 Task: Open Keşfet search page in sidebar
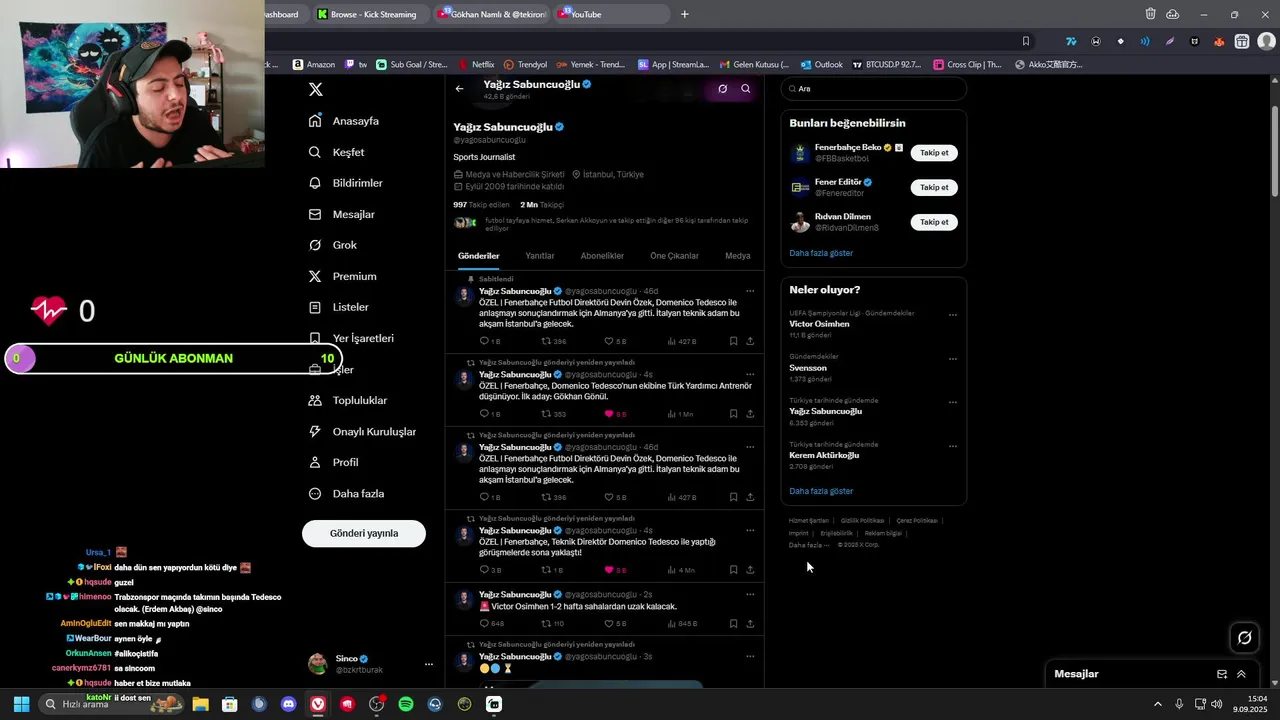(x=337, y=152)
